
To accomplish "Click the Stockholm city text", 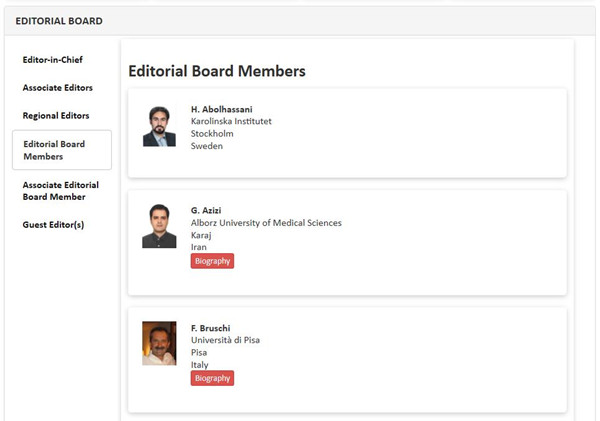I will 212,133.
